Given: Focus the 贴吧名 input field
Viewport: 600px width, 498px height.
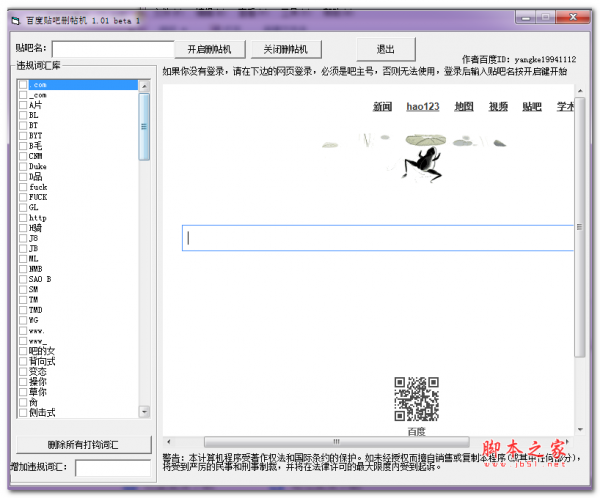Looking at the screenshot, I should pyautogui.click(x=113, y=49).
